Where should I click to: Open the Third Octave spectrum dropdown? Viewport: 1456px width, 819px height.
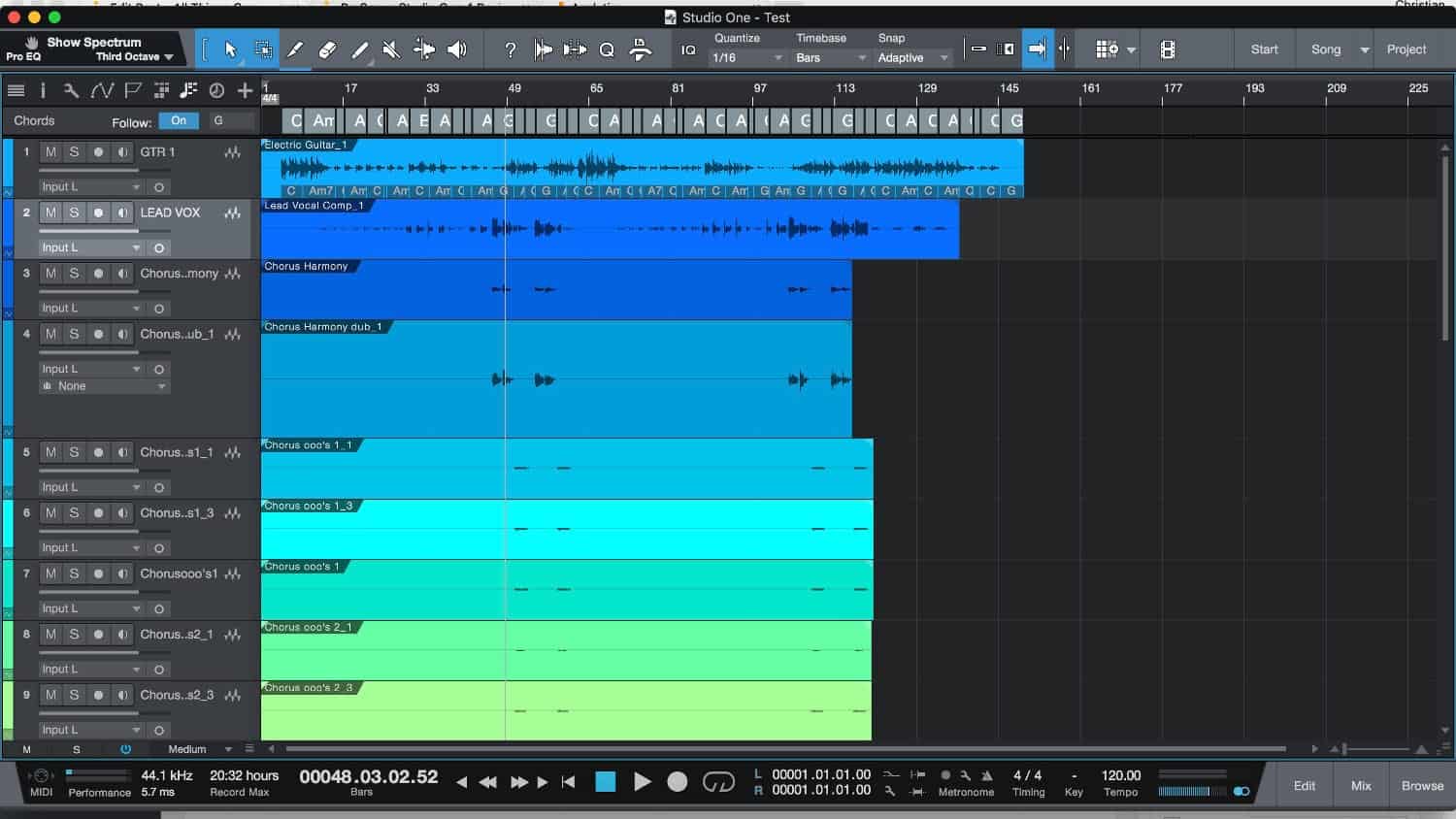134,56
